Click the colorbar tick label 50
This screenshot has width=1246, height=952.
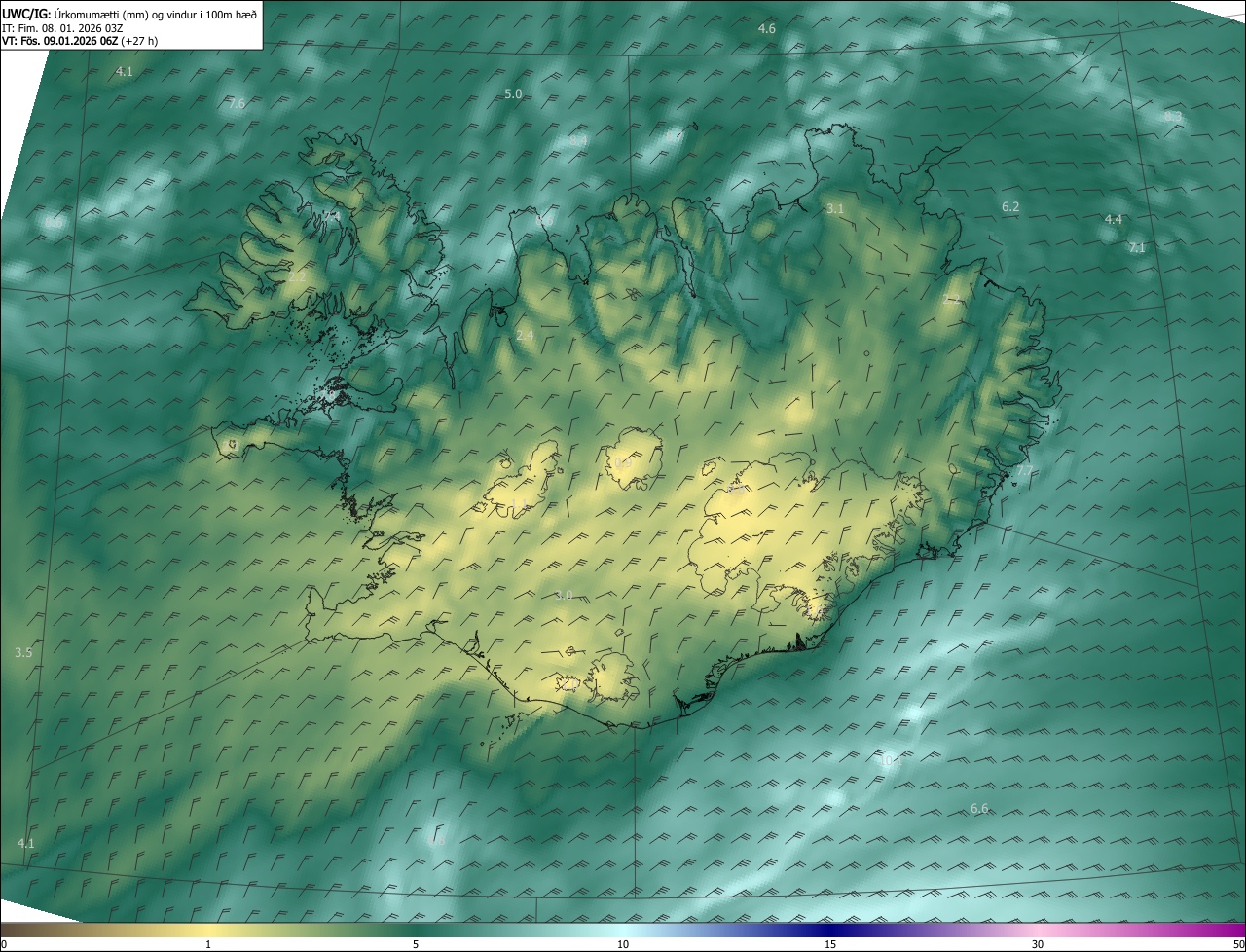(x=1238, y=944)
